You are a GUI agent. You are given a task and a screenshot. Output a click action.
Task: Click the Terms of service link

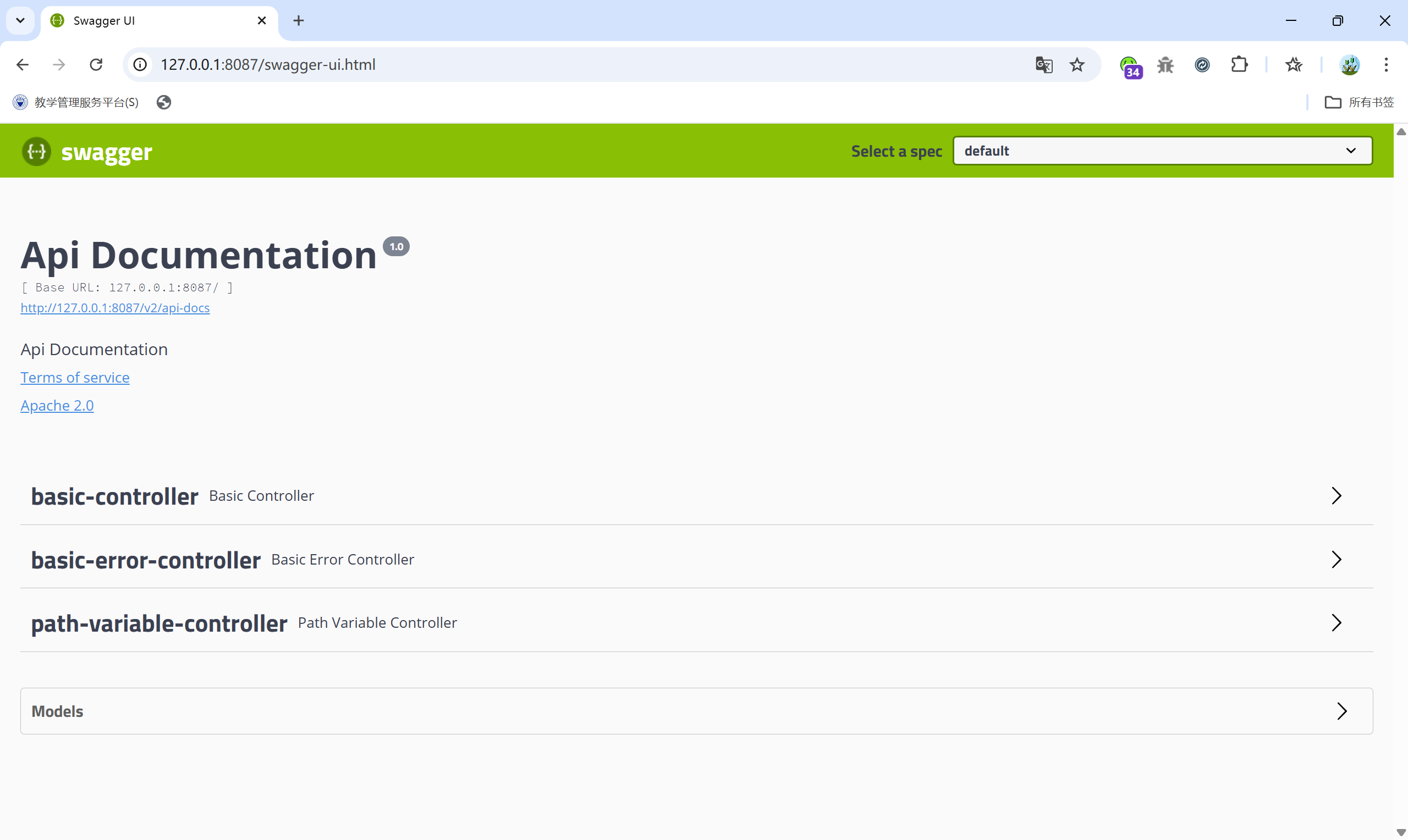(75, 378)
